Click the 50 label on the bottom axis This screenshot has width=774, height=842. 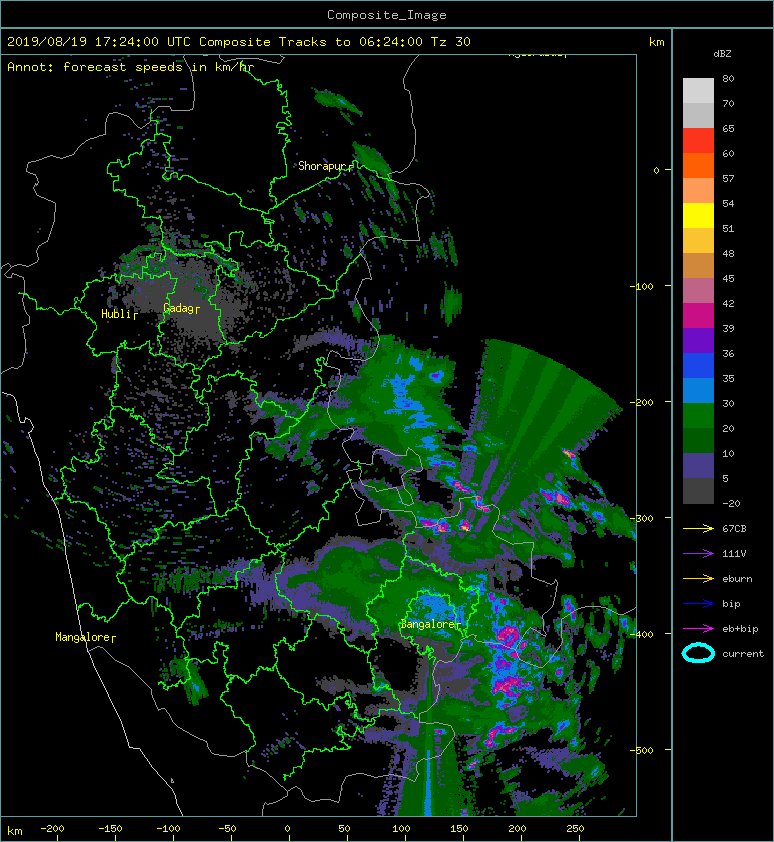click(x=344, y=829)
